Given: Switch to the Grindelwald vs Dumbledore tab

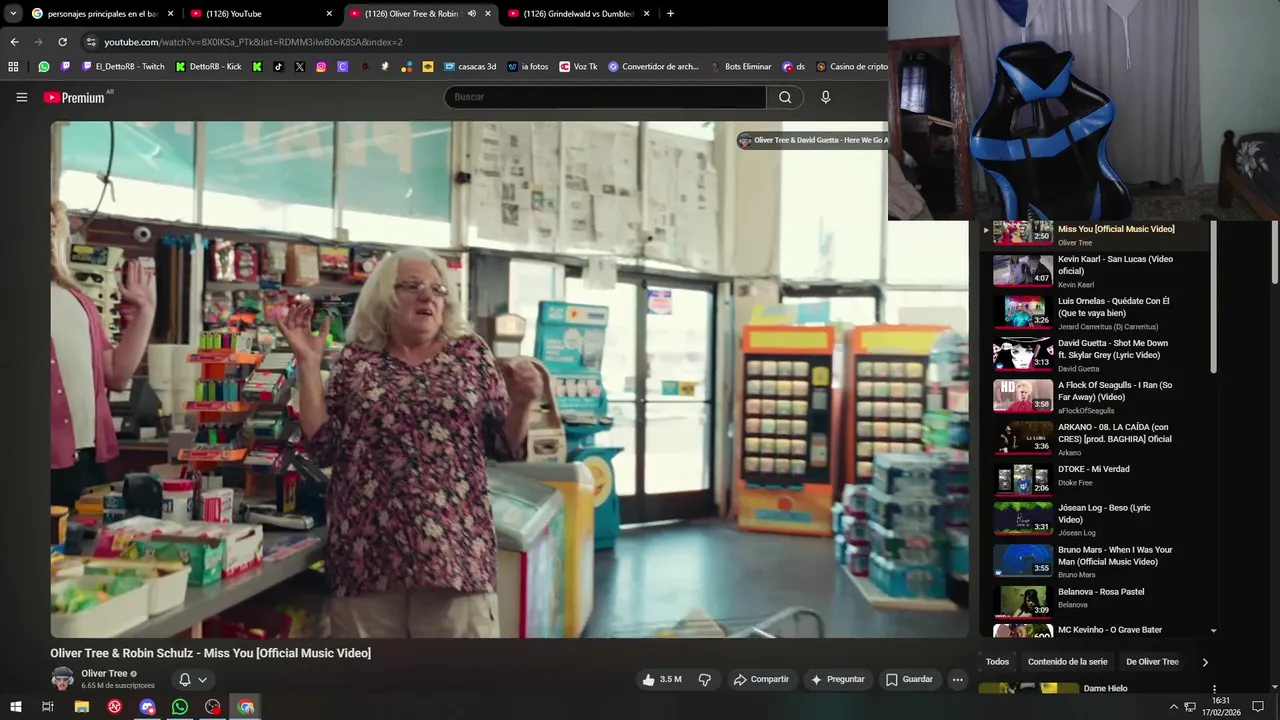Looking at the screenshot, I should pyautogui.click(x=579, y=14).
